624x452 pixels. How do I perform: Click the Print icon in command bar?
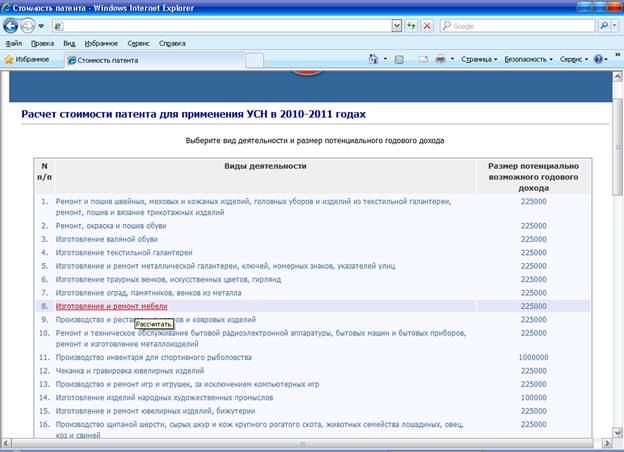[x=440, y=60]
